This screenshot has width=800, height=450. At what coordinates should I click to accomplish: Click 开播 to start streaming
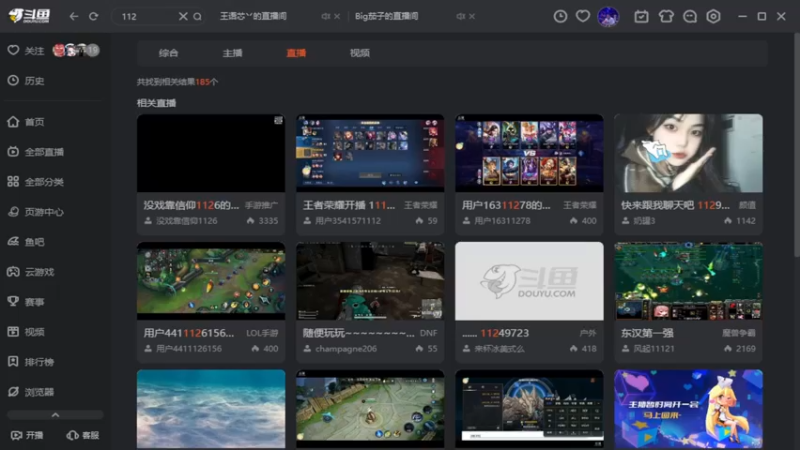(28, 435)
